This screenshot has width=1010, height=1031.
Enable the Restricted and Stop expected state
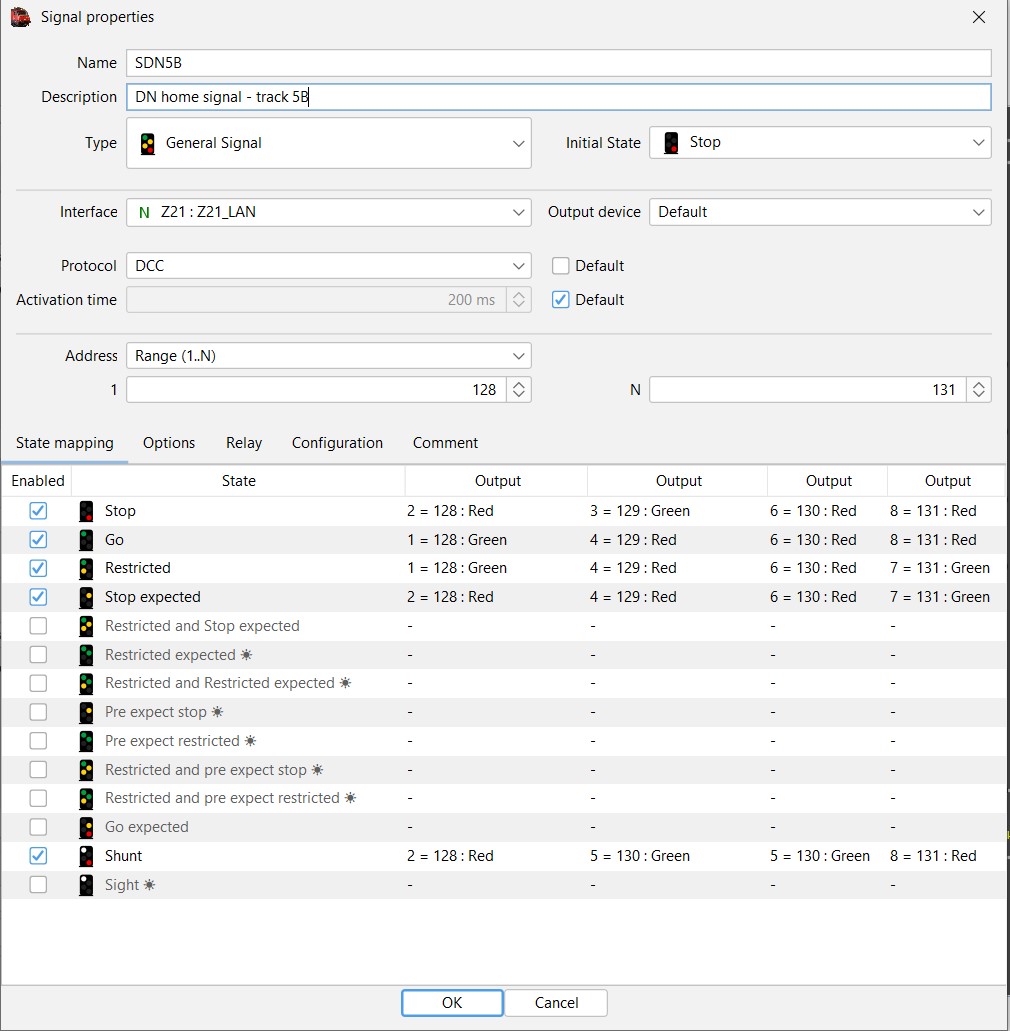[x=38, y=626]
